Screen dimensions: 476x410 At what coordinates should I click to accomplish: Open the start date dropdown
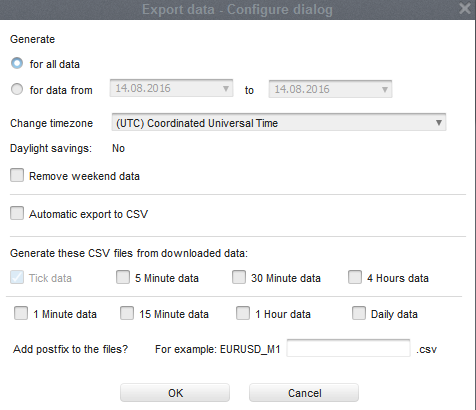[171, 88]
